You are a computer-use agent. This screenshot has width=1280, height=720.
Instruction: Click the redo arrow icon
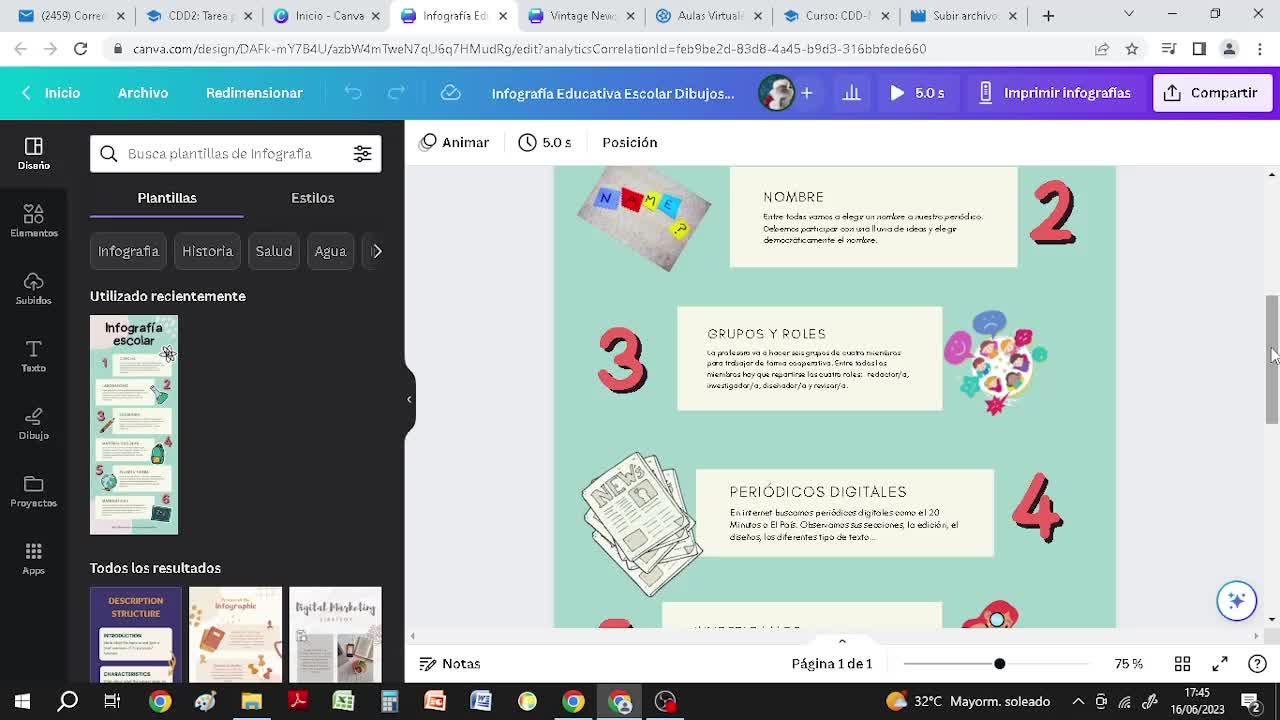click(x=397, y=93)
